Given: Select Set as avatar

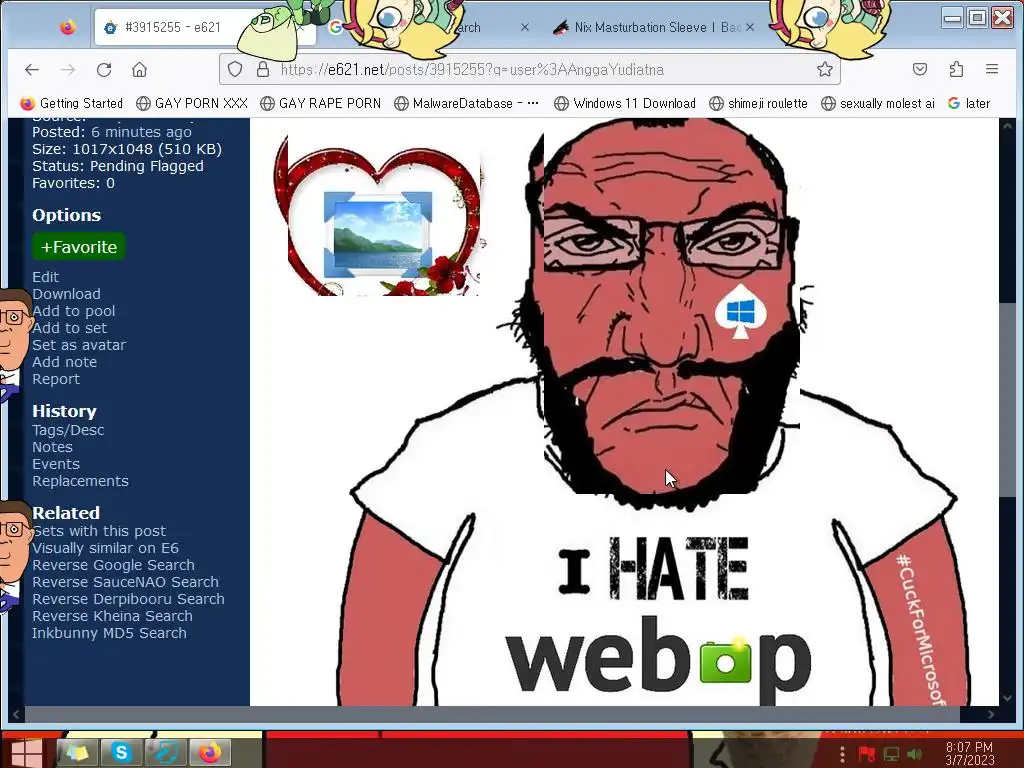Looking at the screenshot, I should pyautogui.click(x=78, y=345).
